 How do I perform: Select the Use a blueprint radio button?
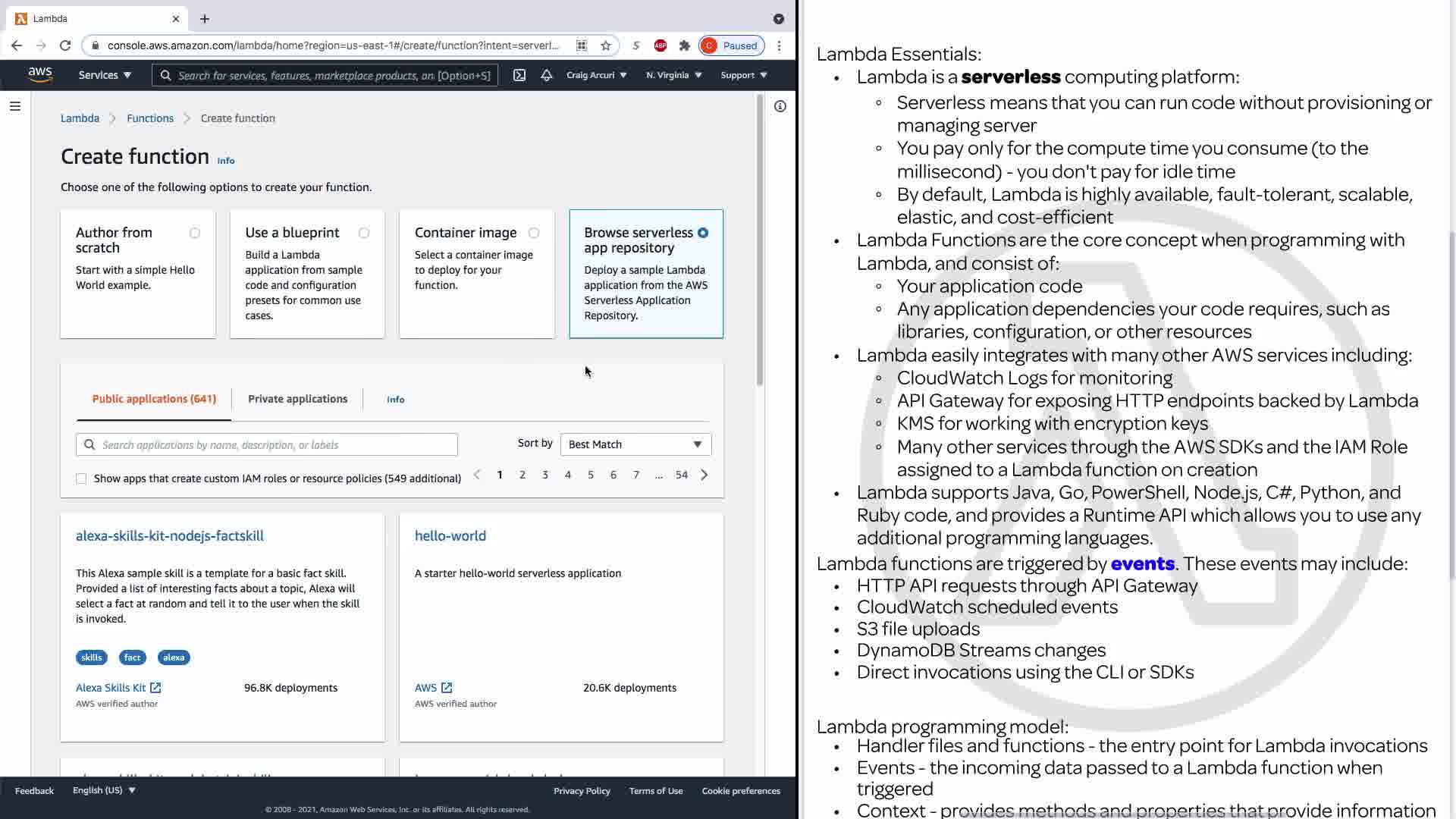click(364, 233)
